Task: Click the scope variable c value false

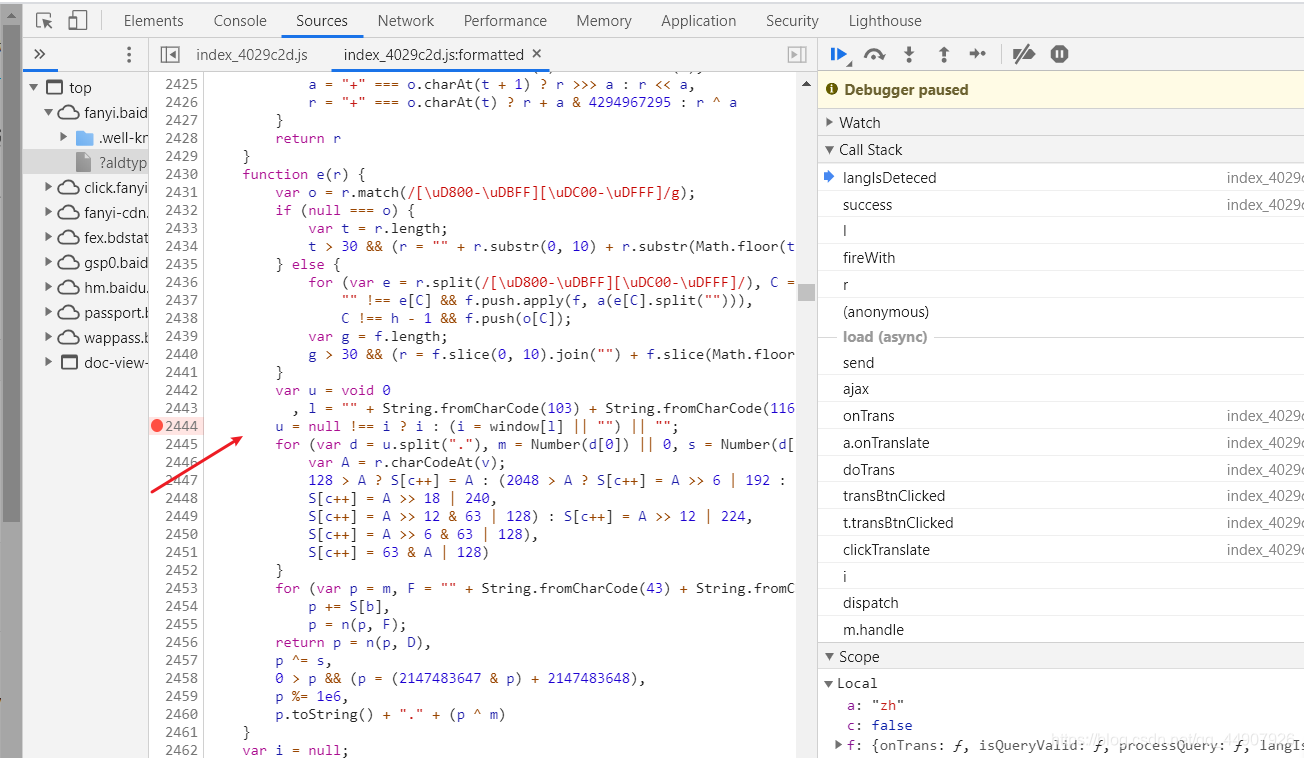Action: click(x=892, y=725)
